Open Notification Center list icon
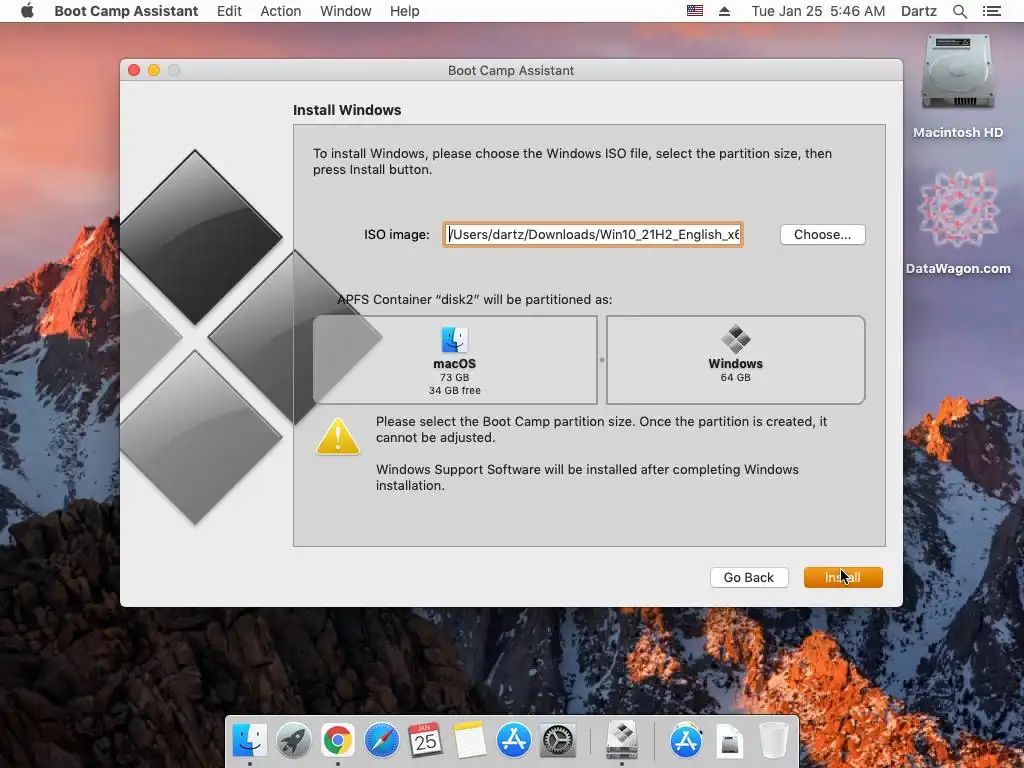This screenshot has width=1024, height=768. [991, 11]
